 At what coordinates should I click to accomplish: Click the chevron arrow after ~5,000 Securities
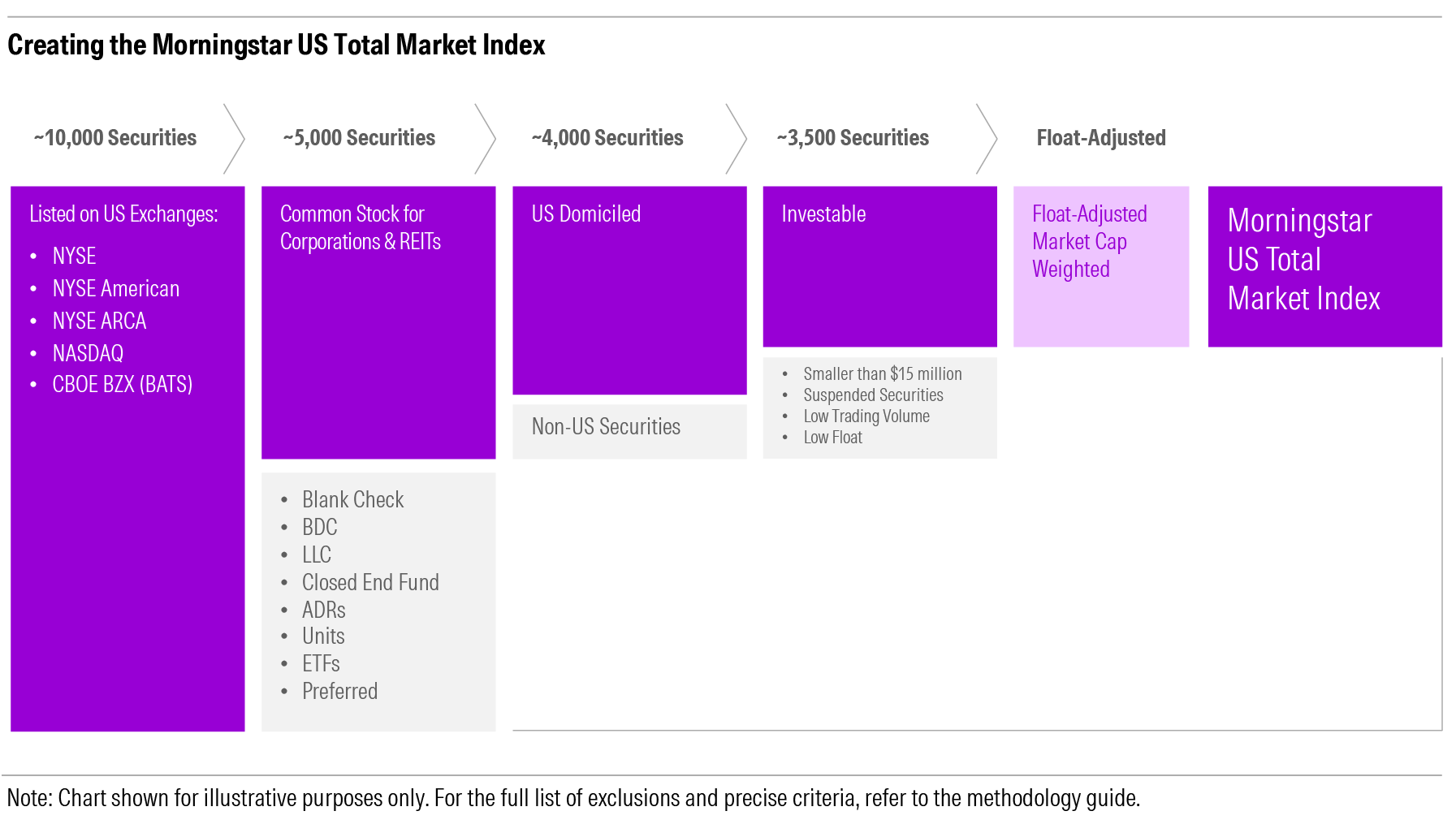coord(485,138)
